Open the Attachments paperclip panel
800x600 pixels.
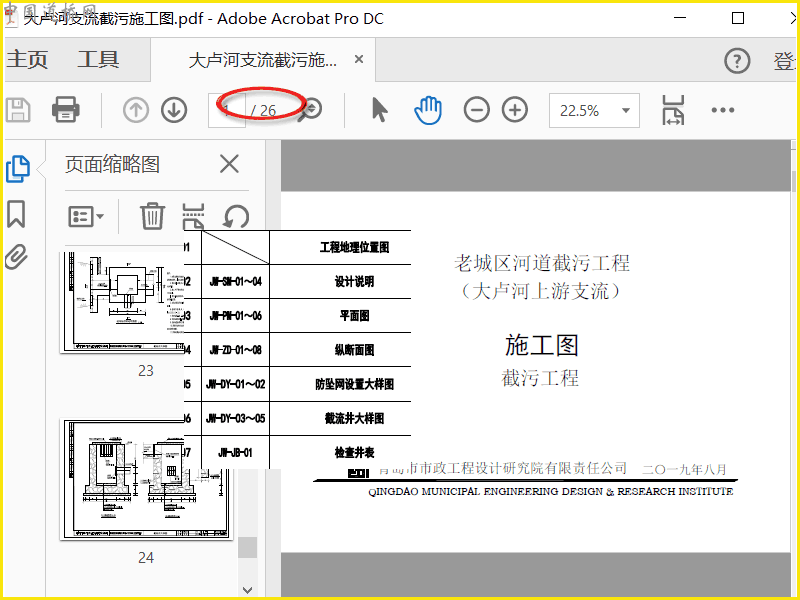16,257
